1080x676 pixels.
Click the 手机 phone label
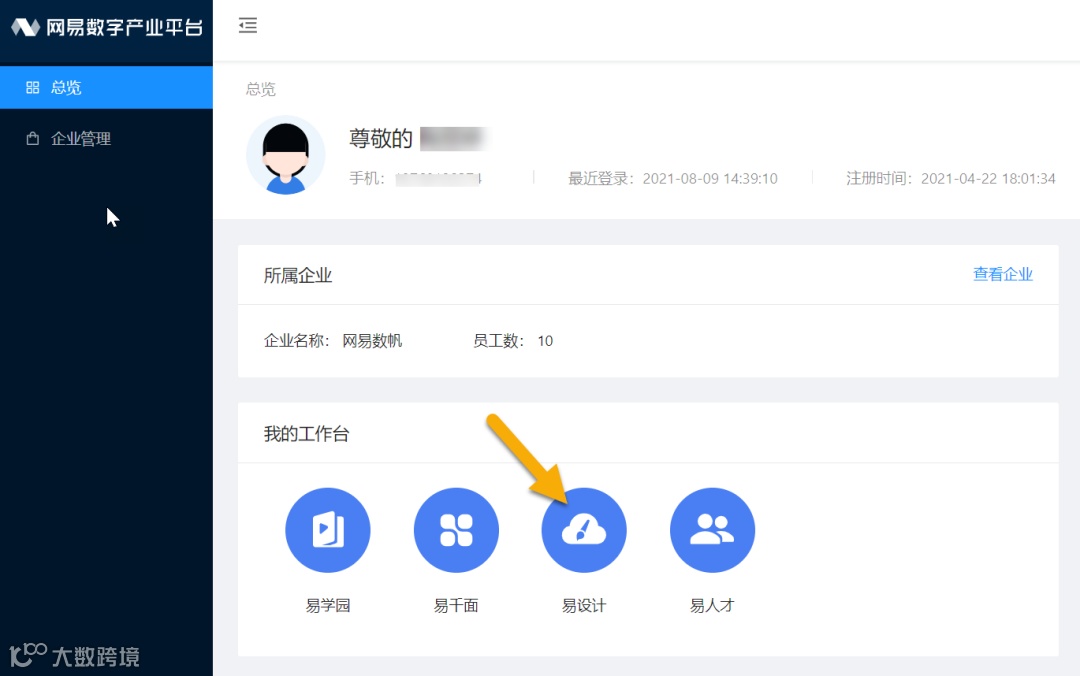coord(366,178)
